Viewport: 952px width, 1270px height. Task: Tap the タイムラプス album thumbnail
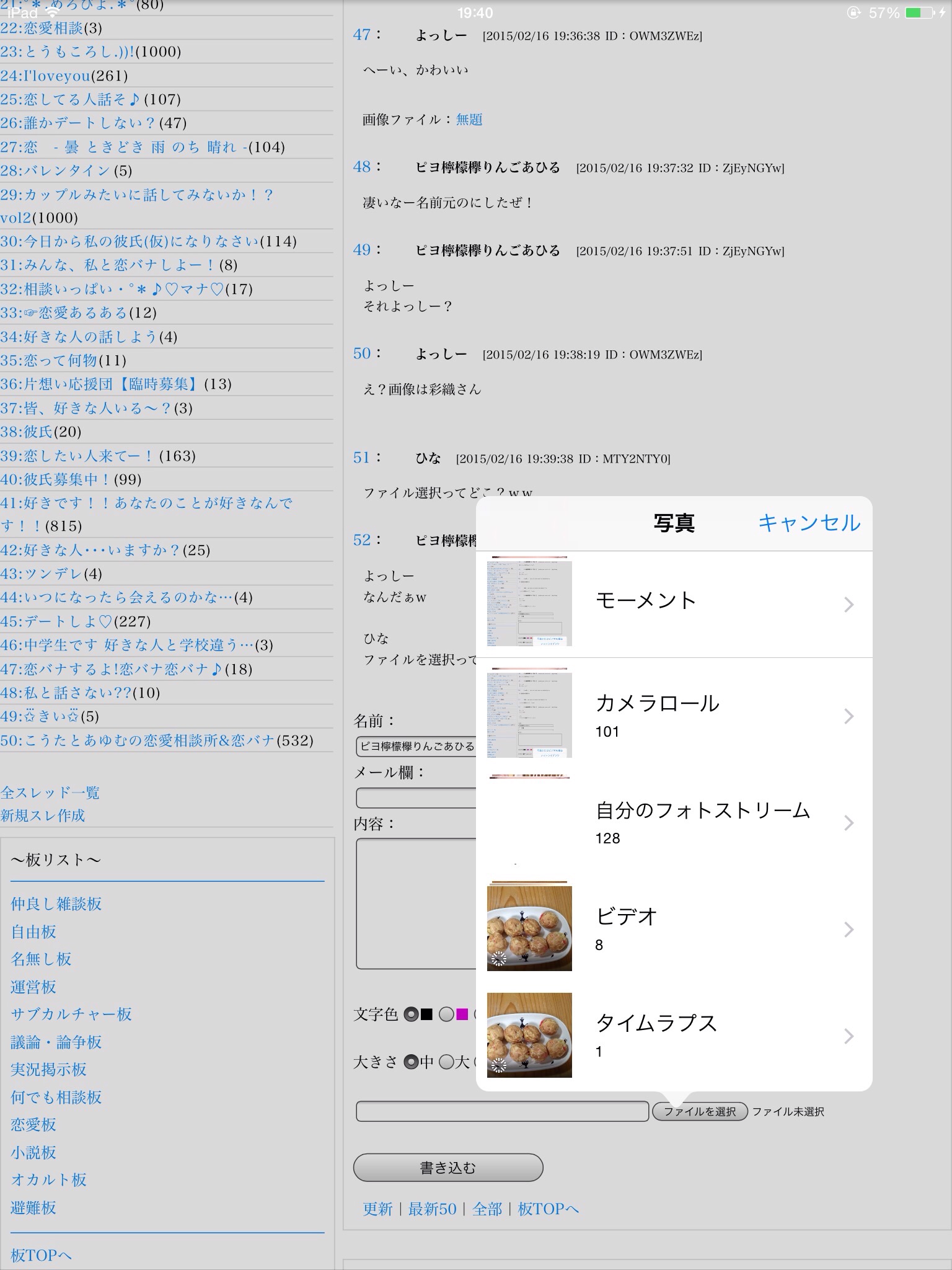click(x=529, y=1034)
